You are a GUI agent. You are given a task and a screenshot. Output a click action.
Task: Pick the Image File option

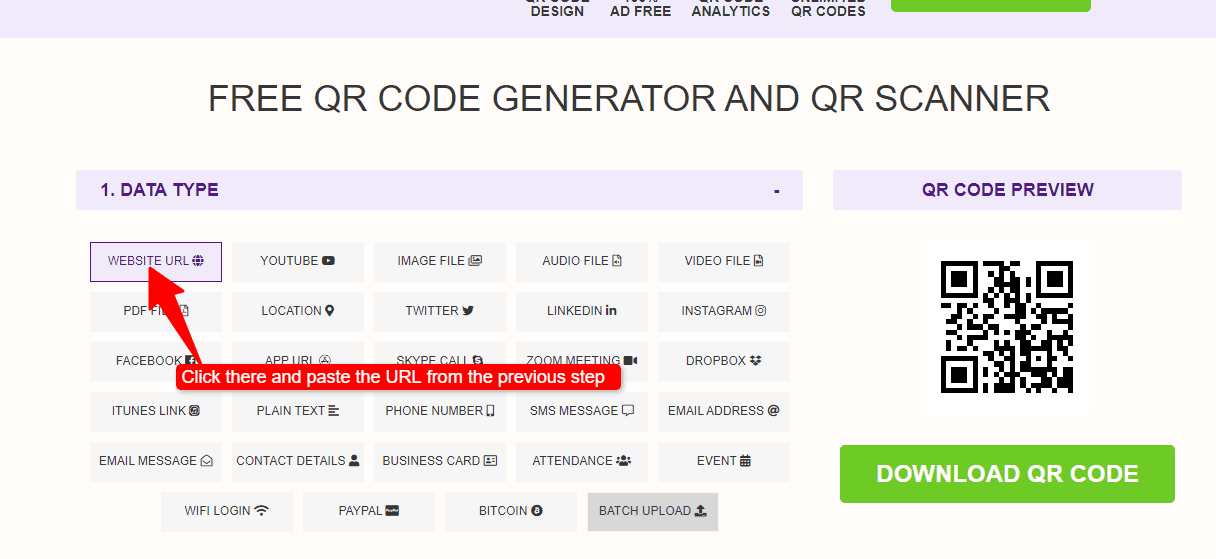tap(440, 261)
